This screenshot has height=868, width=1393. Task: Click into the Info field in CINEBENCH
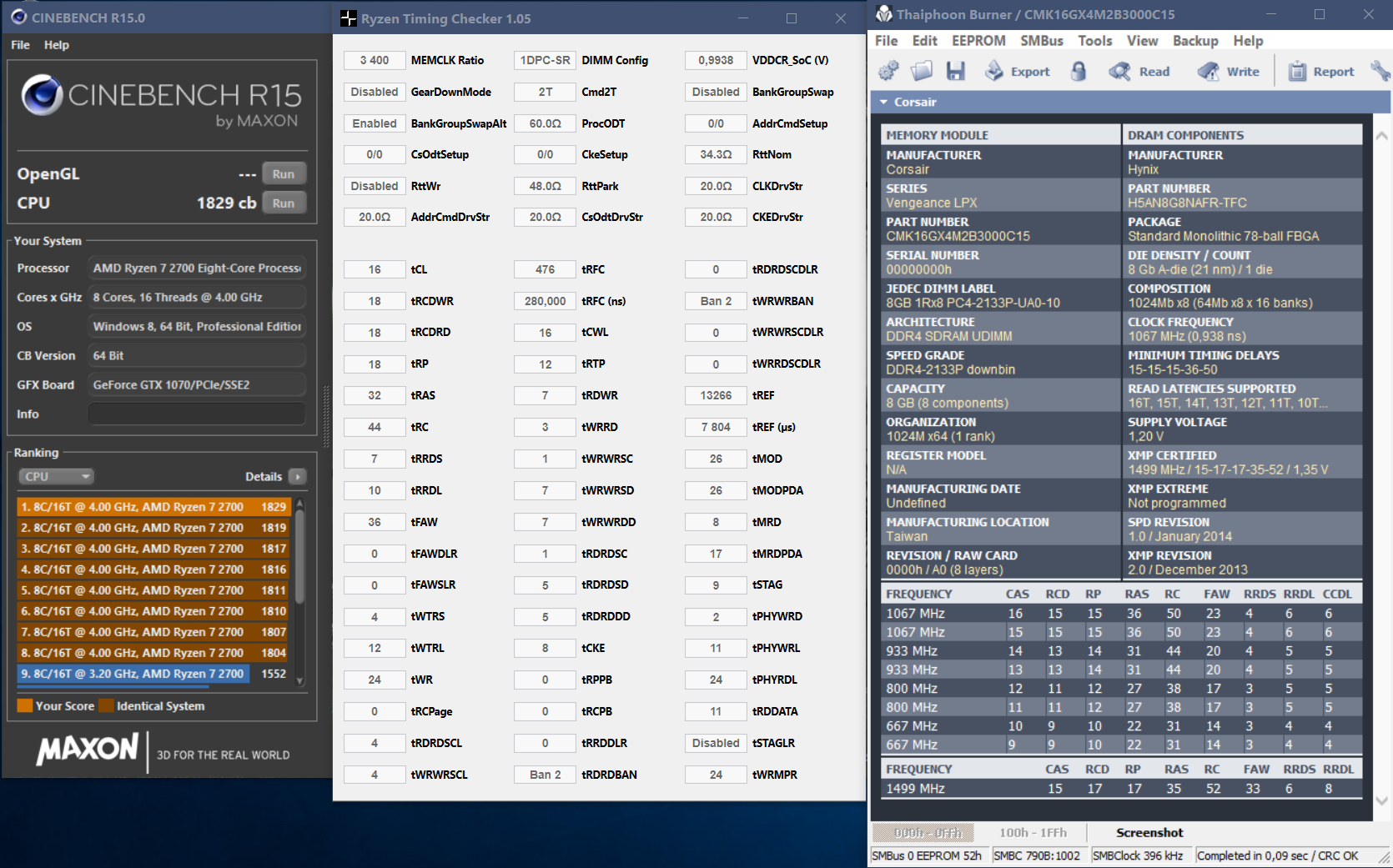click(x=197, y=414)
